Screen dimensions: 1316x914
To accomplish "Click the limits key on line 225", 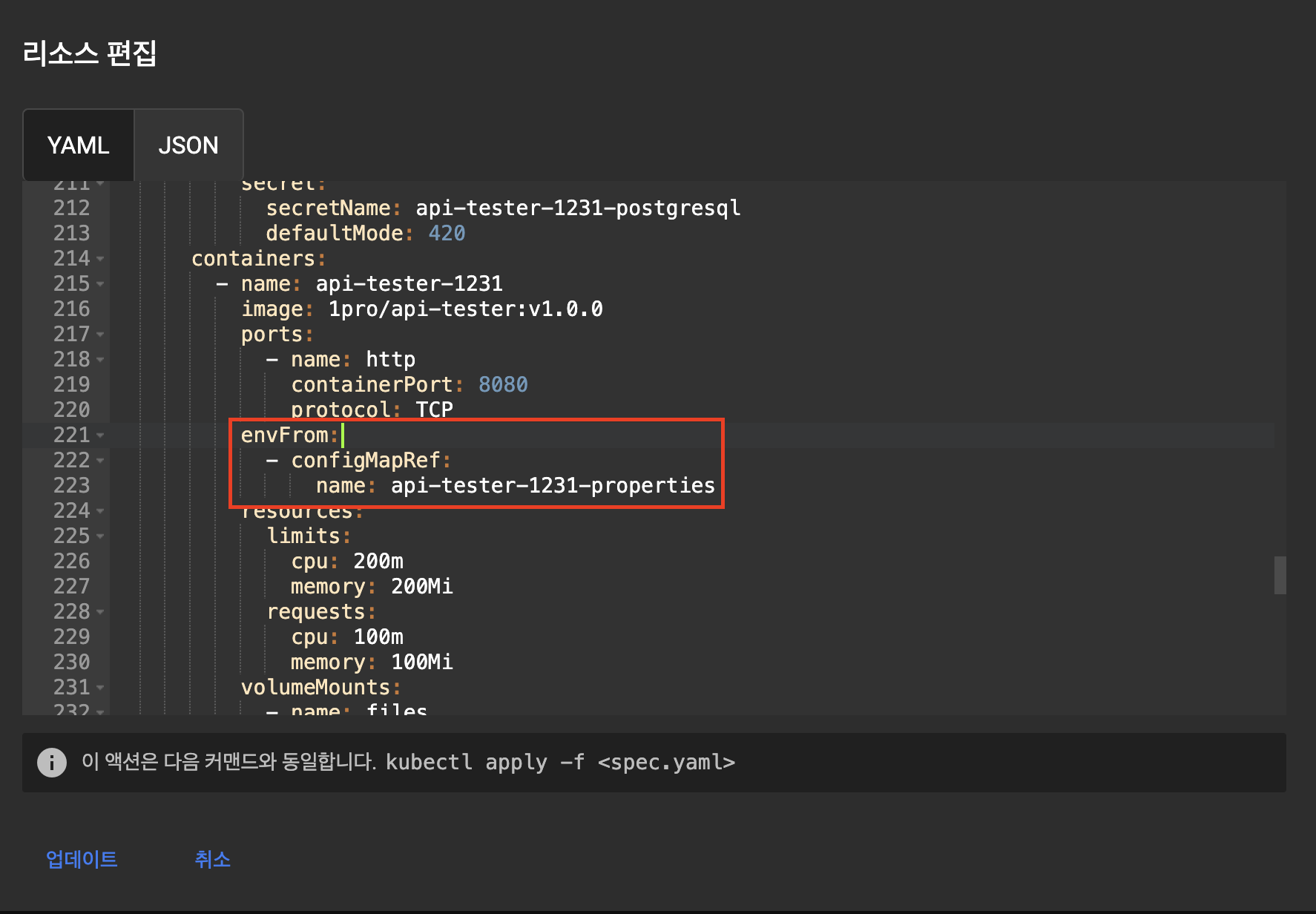I will coord(303,536).
